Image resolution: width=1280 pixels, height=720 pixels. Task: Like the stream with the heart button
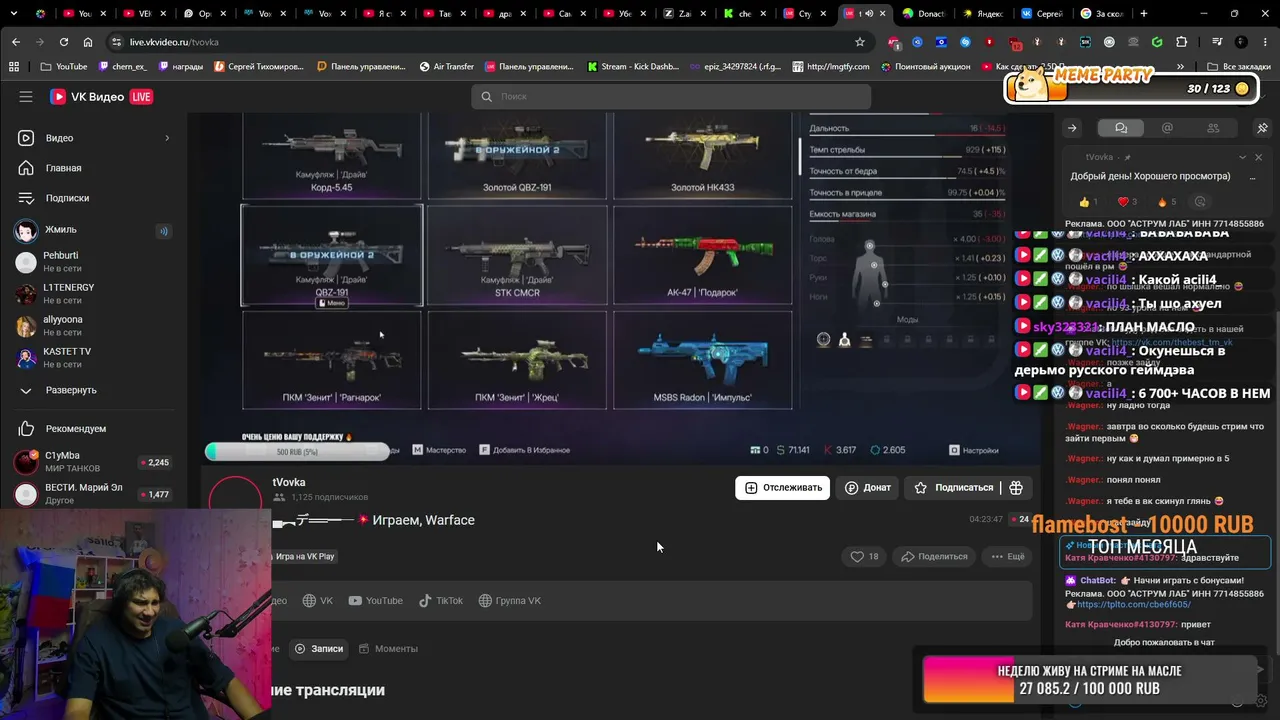coord(864,556)
